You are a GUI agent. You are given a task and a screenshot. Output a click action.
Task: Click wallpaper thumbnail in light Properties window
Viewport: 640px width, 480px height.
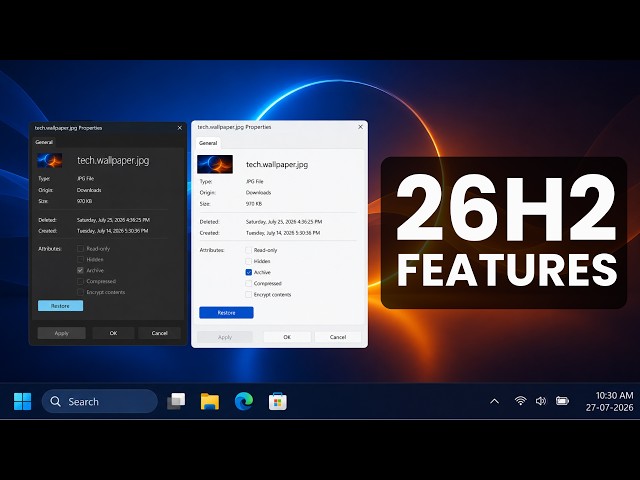coord(215,164)
